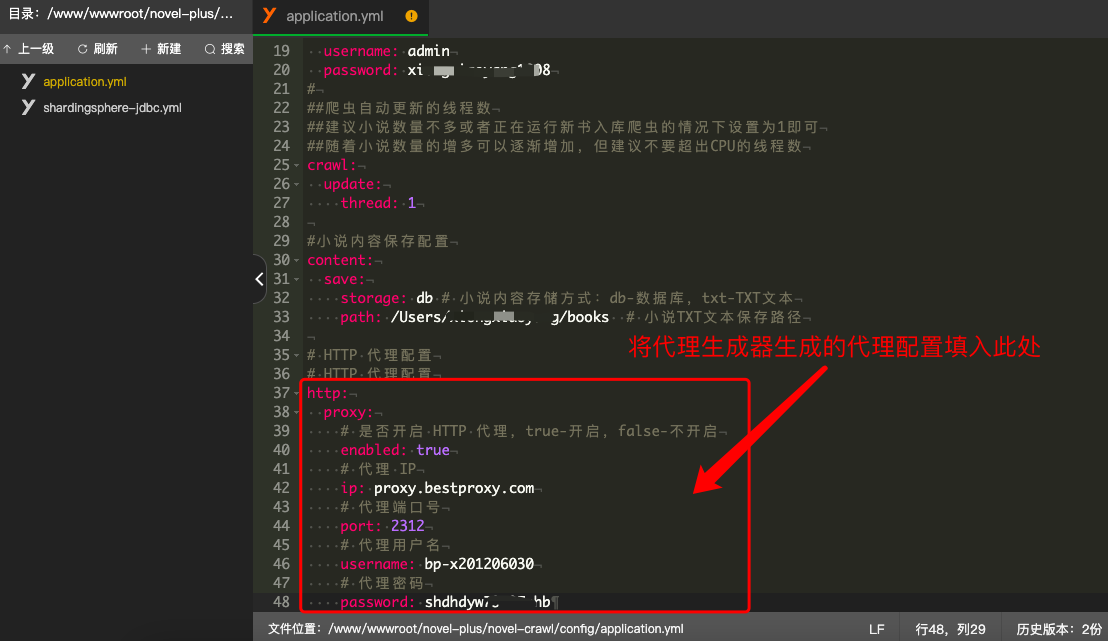The width and height of the screenshot is (1108, 641).
Task: Collapse the save: section at line 31
Action: tap(297, 279)
